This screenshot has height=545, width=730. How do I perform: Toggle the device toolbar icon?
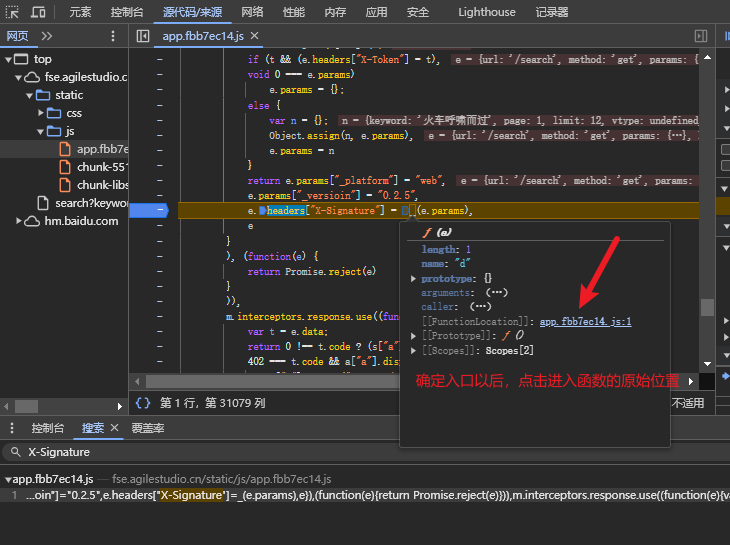point(38,12)
